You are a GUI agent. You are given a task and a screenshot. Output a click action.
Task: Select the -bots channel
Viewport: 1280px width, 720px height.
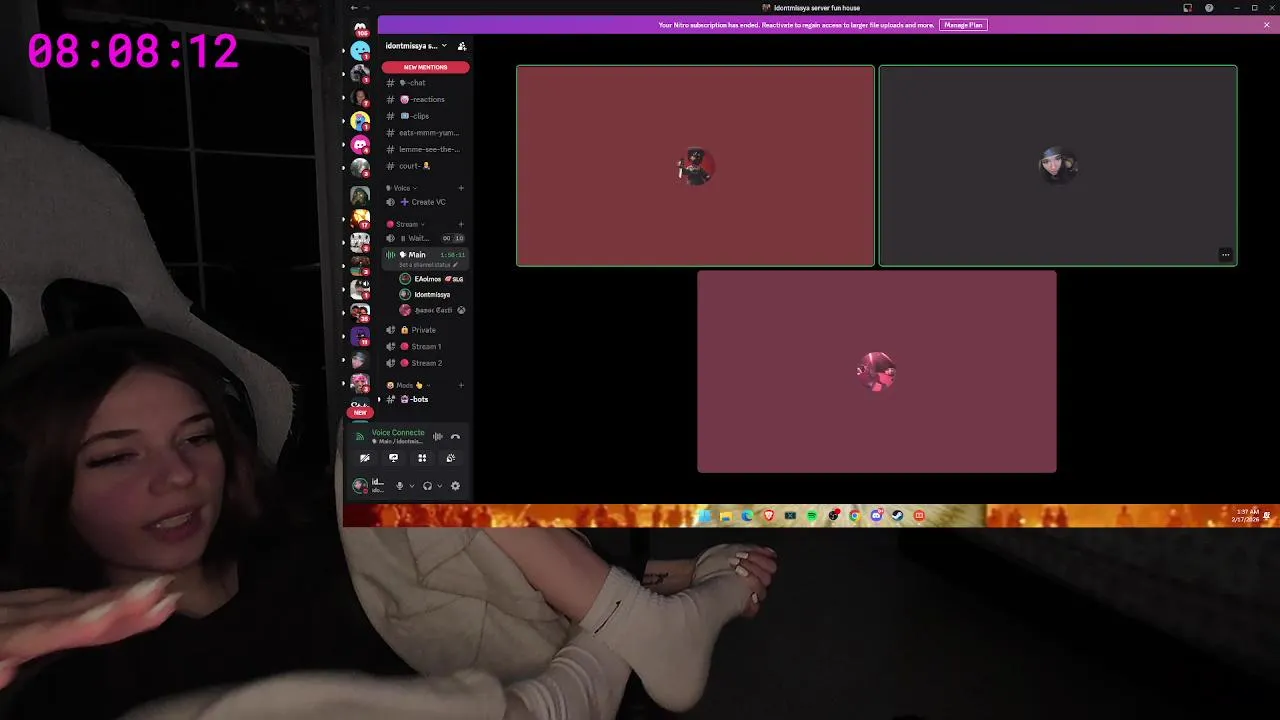tap(425, 399)
